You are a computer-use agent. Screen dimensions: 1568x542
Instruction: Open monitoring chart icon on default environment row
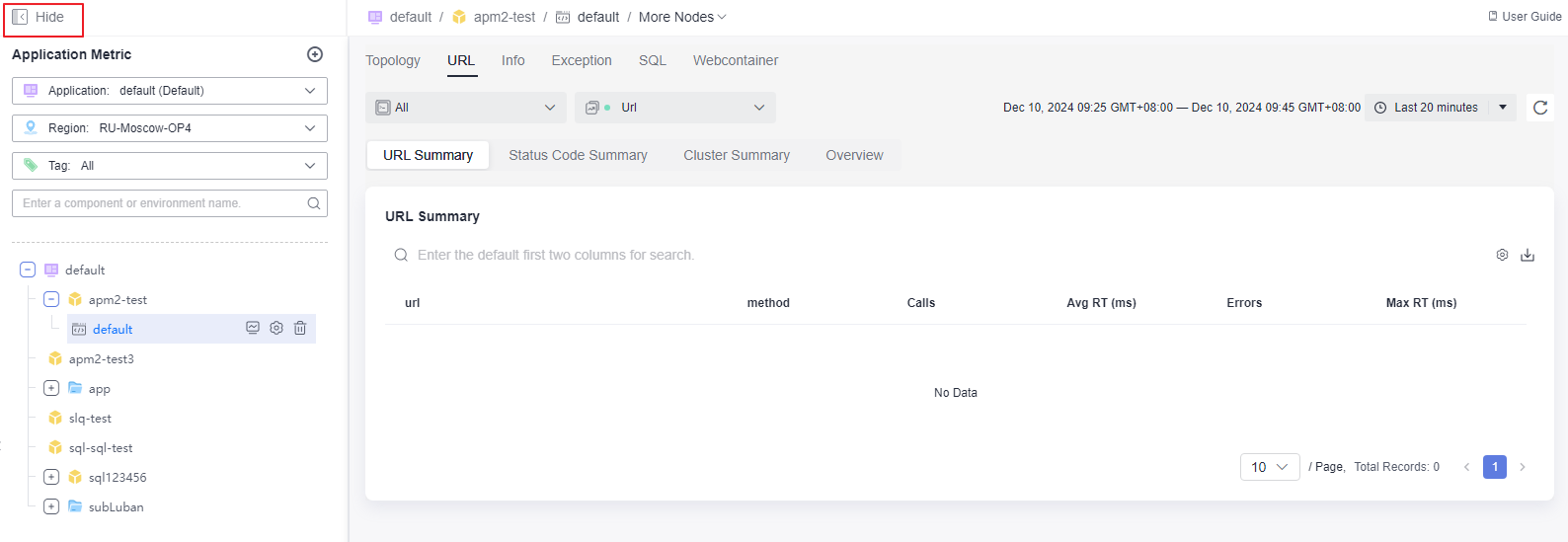[253, 328]
